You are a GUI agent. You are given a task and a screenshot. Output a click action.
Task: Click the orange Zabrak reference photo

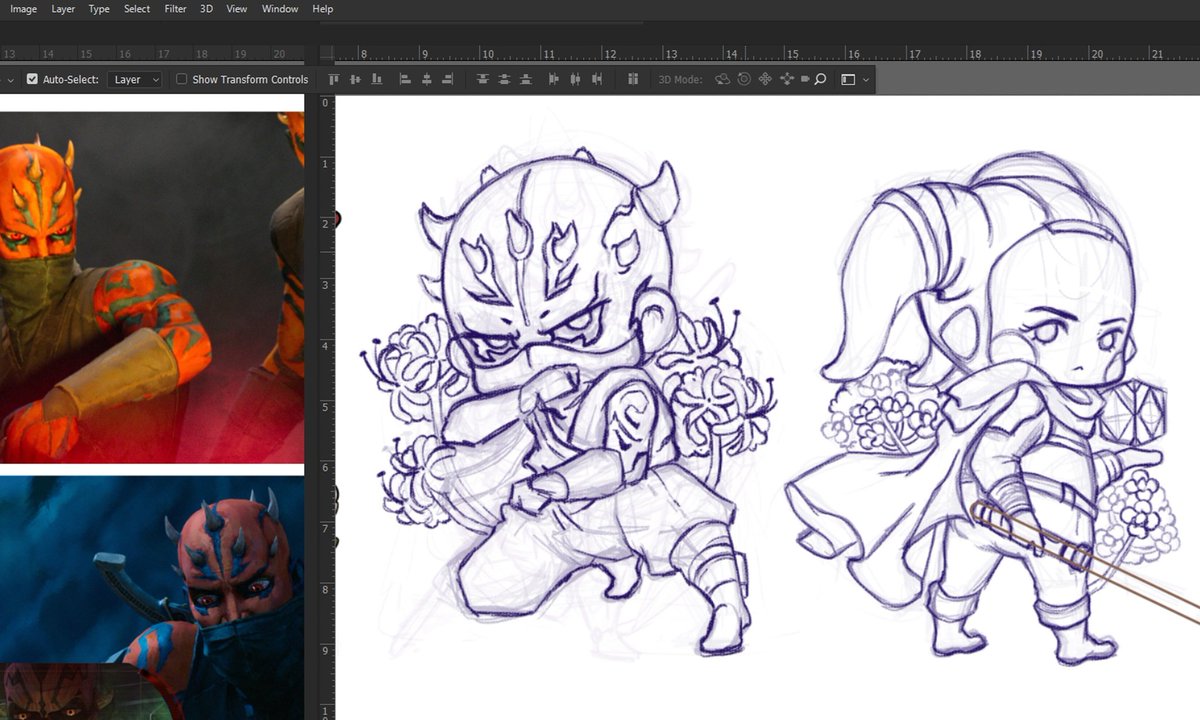[x=151, y=287]
